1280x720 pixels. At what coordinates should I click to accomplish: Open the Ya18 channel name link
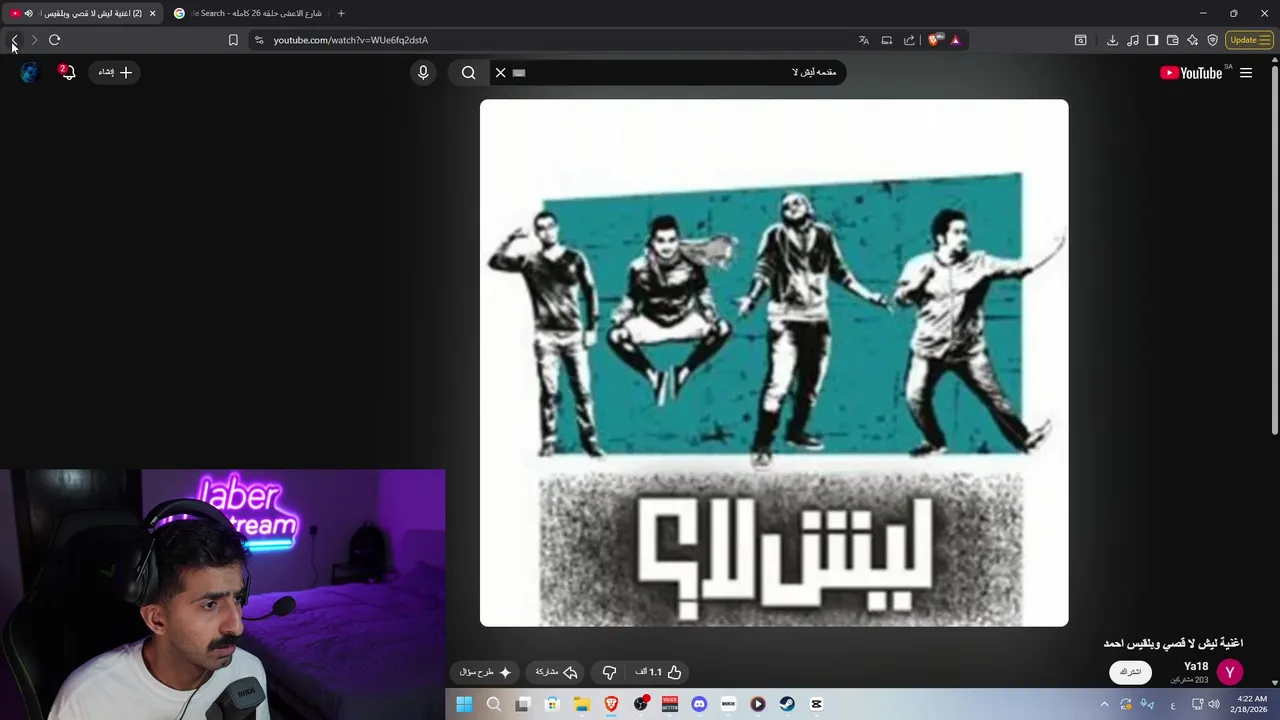1196,666
